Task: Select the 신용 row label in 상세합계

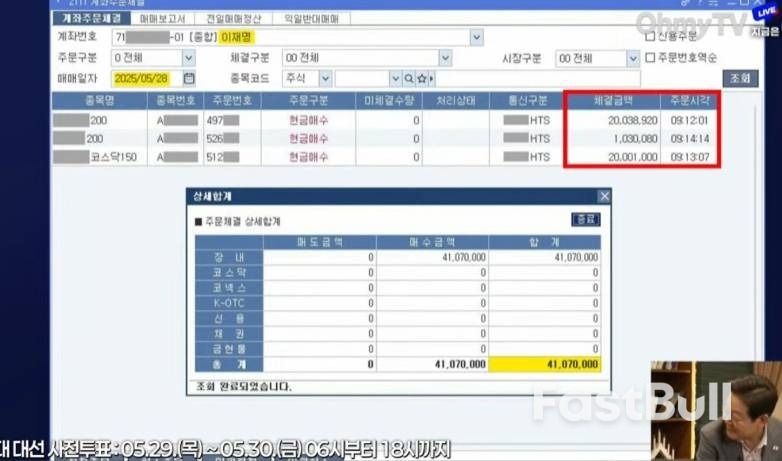Action: pyautogui.click(x=229, y=318)
